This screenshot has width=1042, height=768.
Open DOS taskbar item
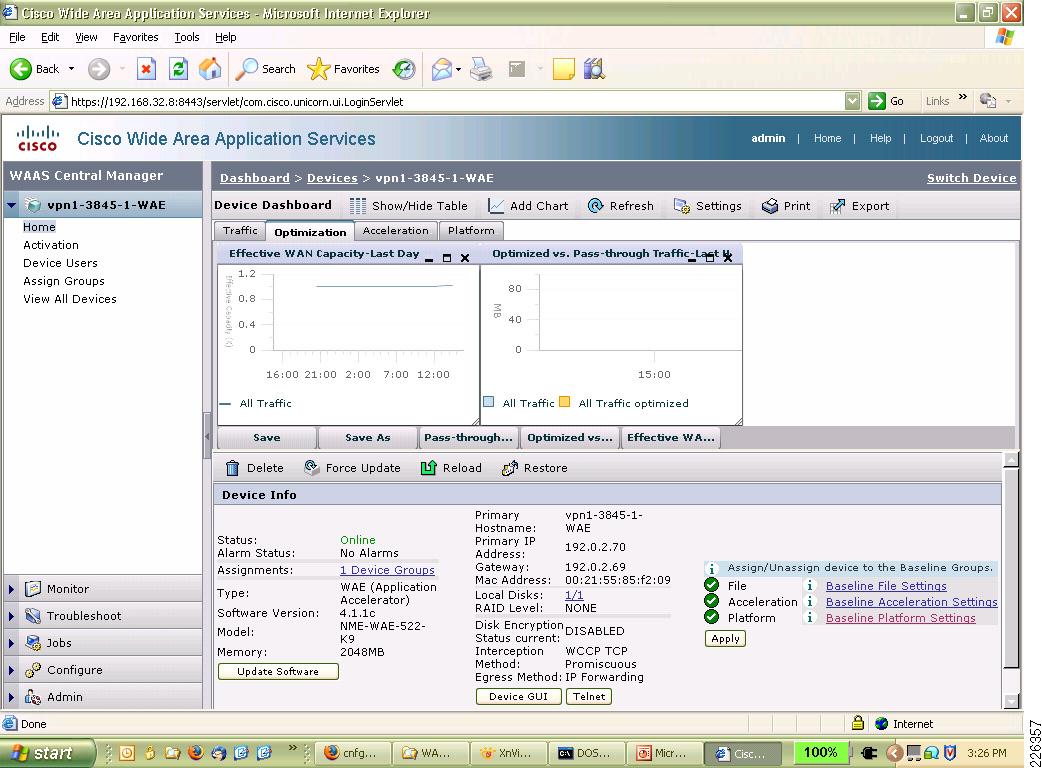click(585, 753)
